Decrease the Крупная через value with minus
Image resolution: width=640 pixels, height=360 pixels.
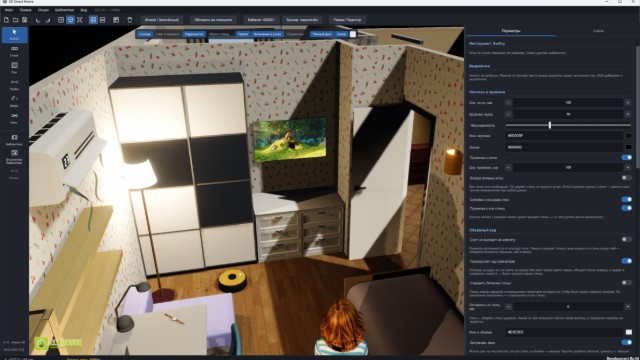(508, 114)
